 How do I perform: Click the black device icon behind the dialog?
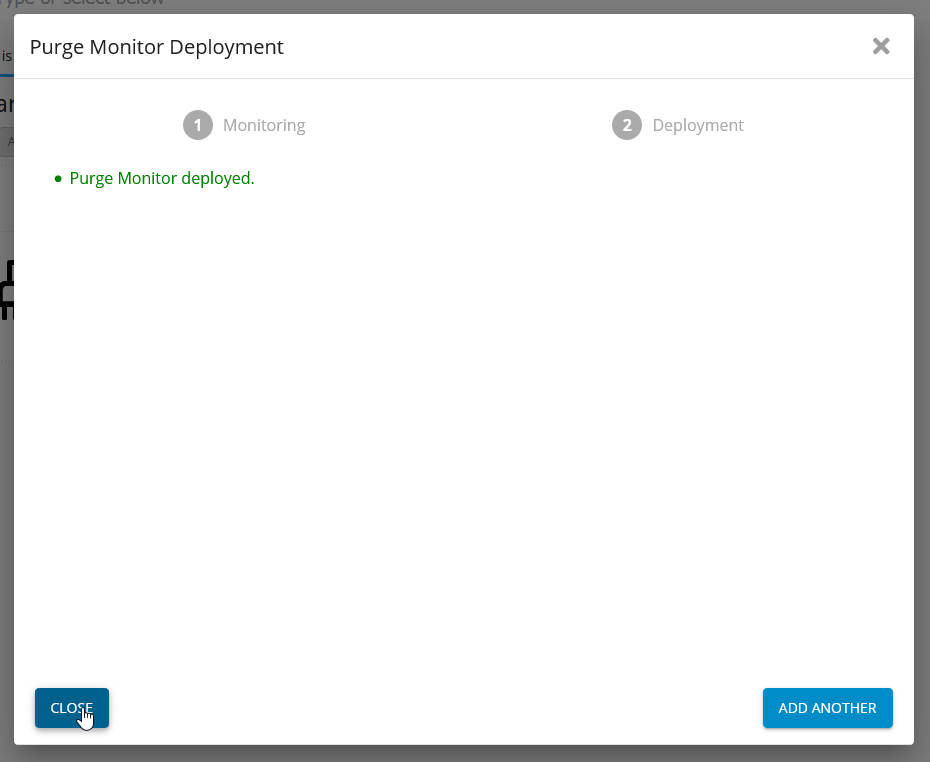7,290
